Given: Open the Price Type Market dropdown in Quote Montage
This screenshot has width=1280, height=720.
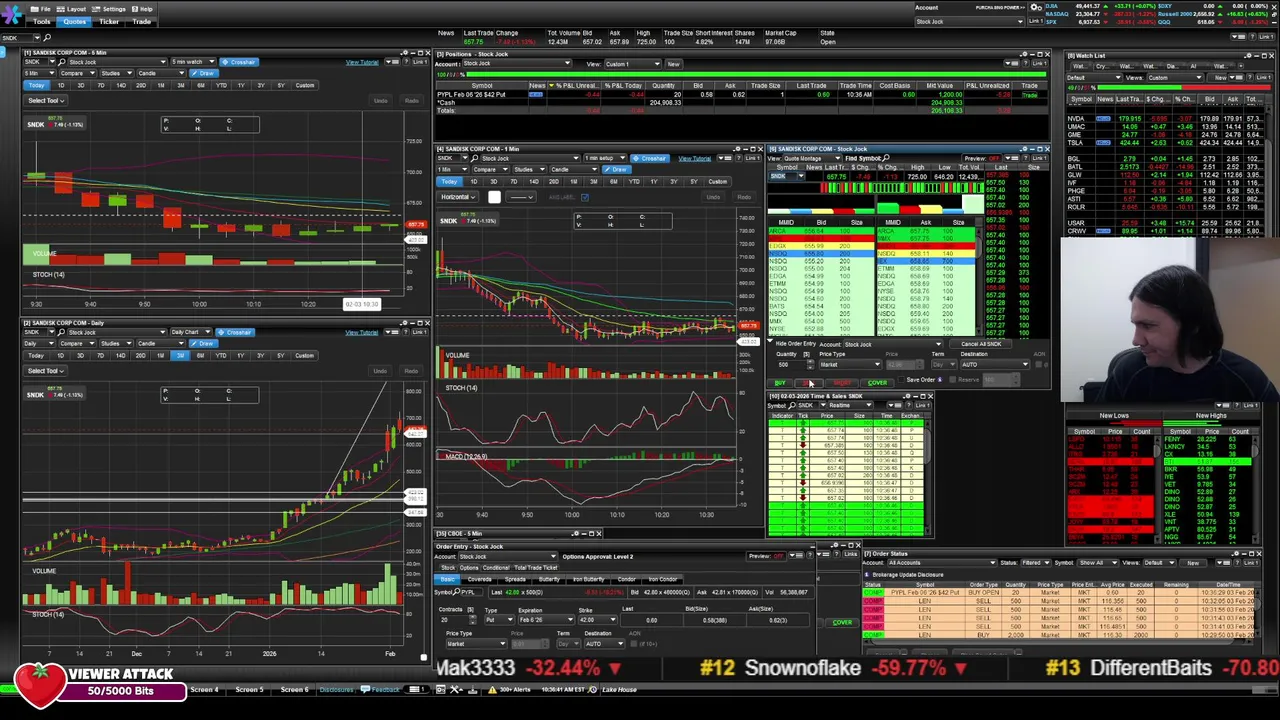Looking at the screenshot, I should pos(849,365).
